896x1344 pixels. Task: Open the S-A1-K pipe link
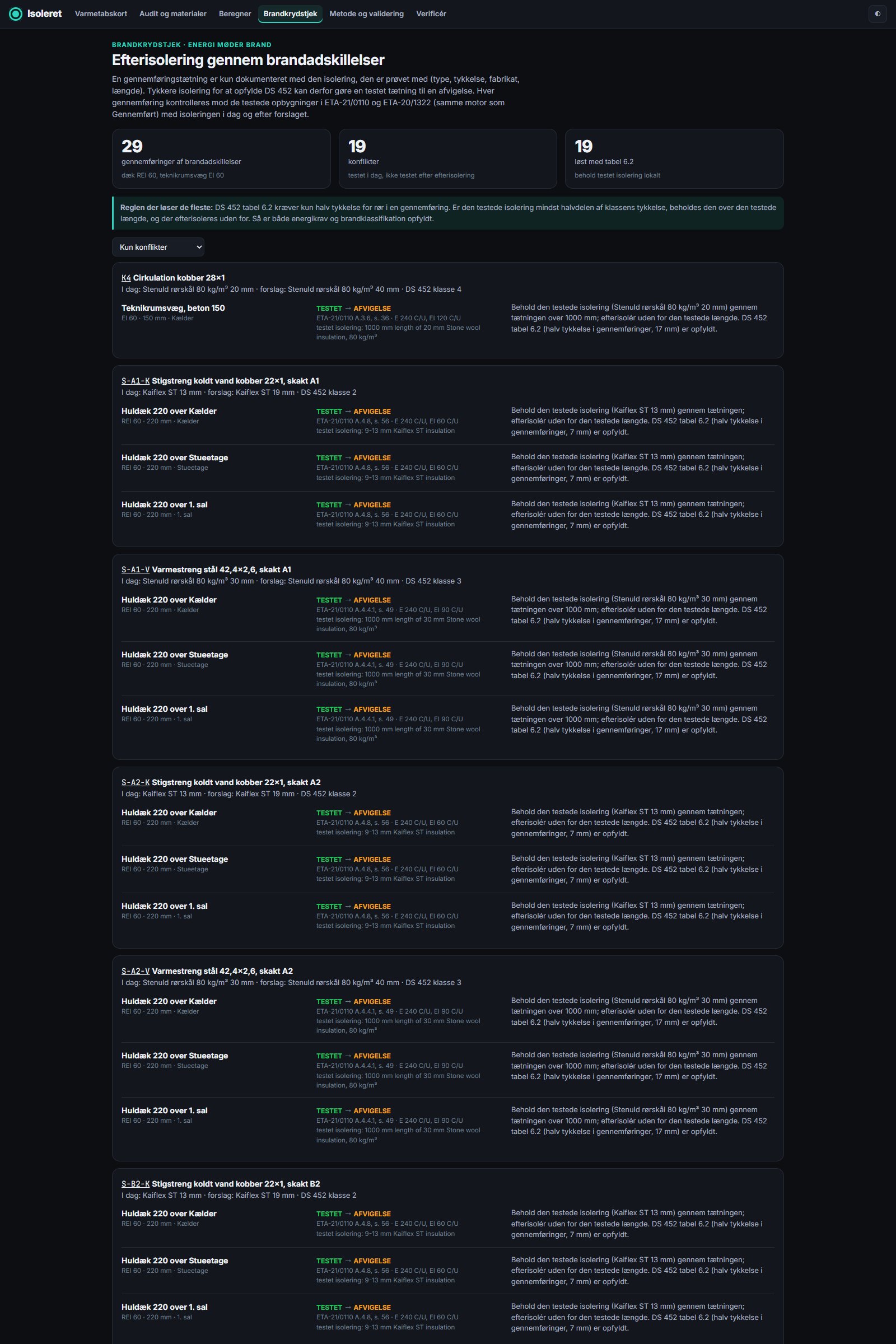pos(136,381)
